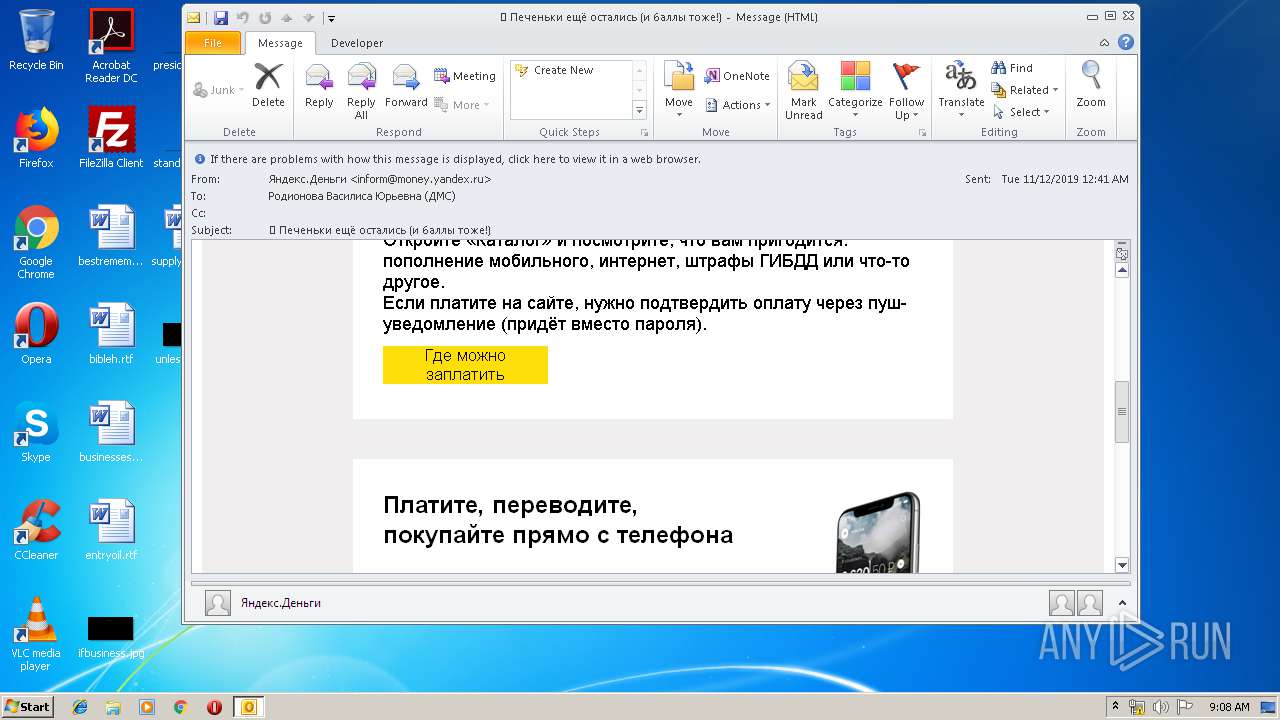Click the Outlook taskbar button
The width and height of the screenshot is (1280, 720).
point(248,707)
